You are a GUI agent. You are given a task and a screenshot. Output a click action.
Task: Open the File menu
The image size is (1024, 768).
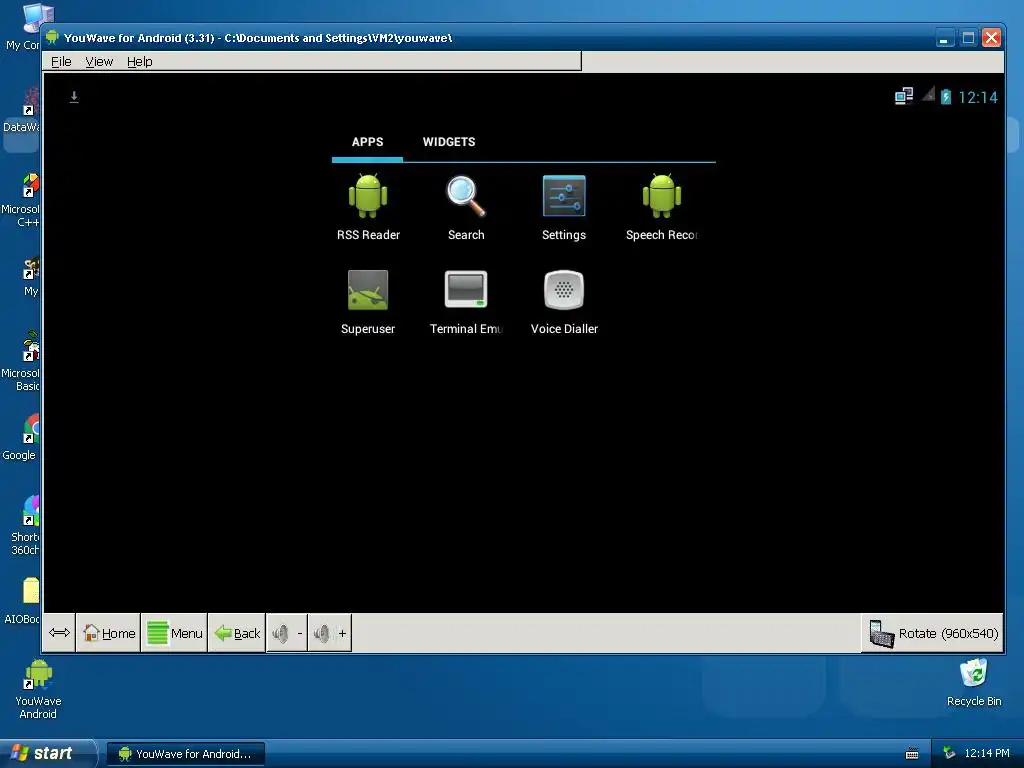point(61,61)
